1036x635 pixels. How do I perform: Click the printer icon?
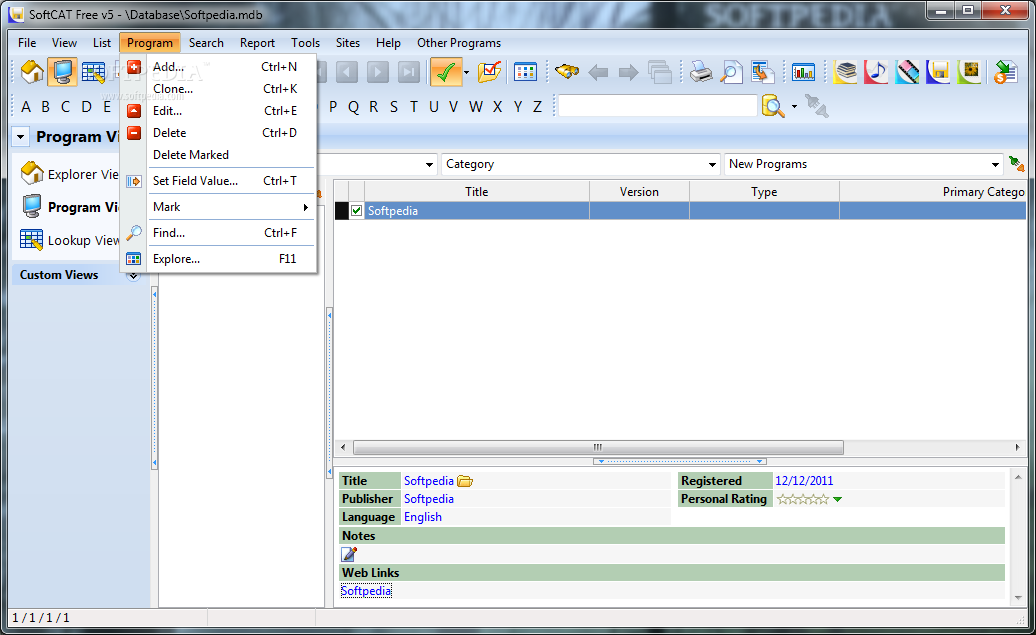[701, 72]
